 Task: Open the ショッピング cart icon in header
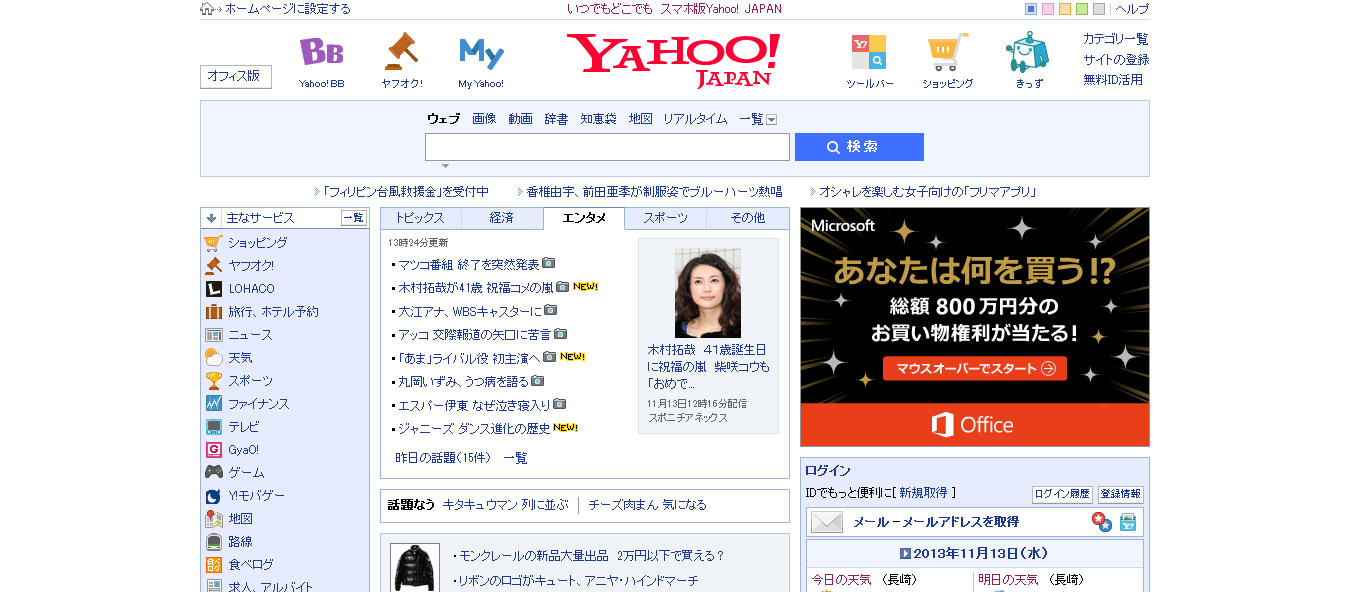(x=947, y=51)
